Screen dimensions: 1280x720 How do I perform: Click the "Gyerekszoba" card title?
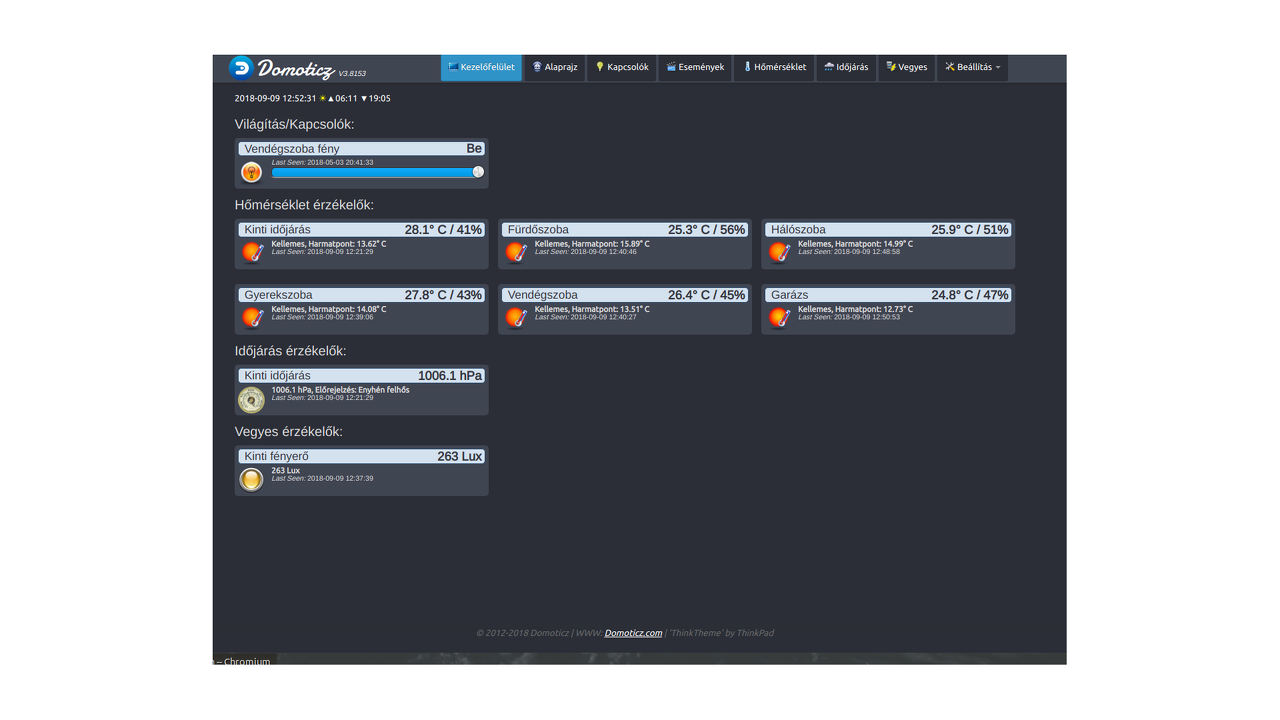pyautogui.click(x=278, y=295)
